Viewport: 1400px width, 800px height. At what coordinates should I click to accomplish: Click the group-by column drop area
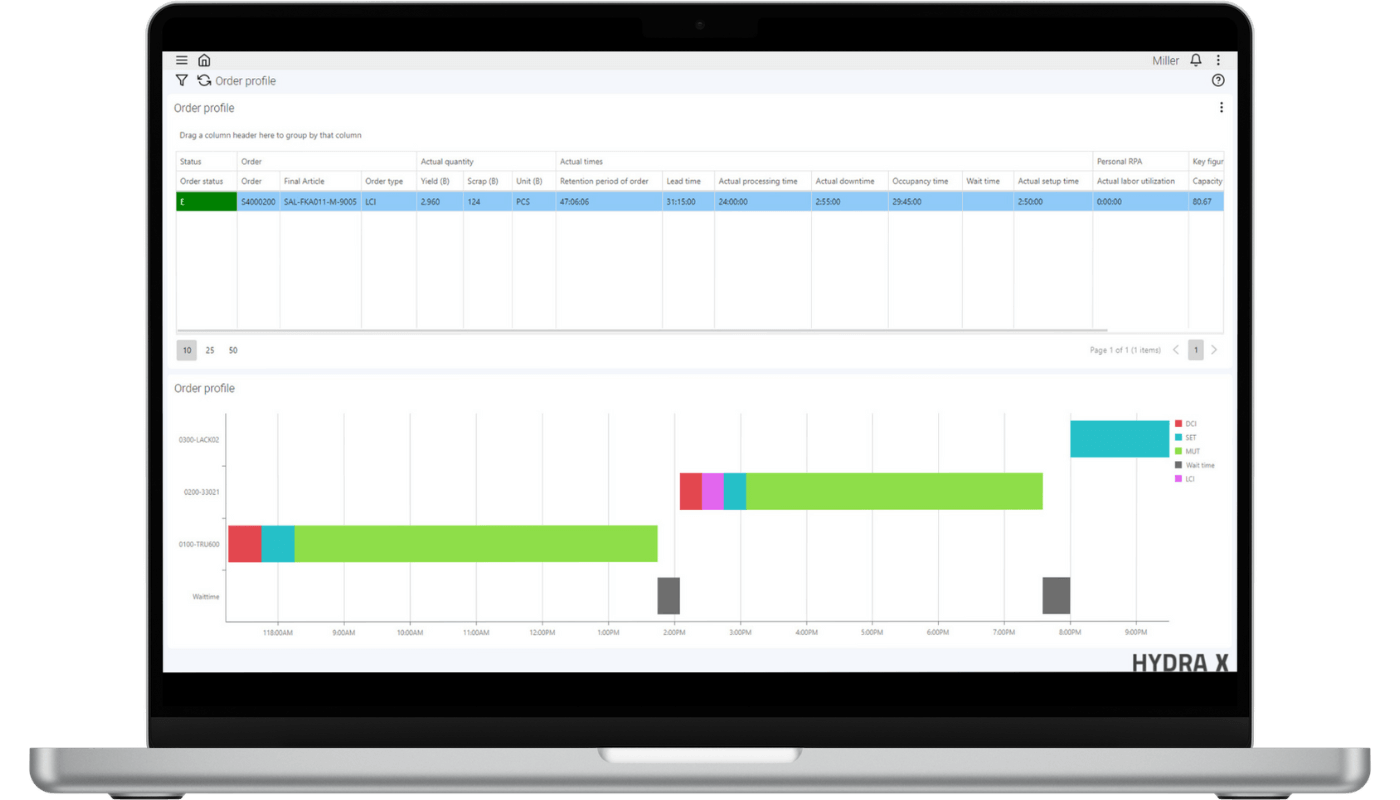[x=270, y=135]
